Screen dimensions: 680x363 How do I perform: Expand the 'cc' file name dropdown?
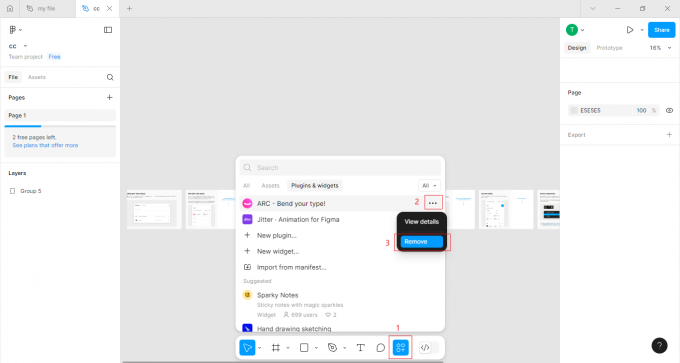click(25, 46)
